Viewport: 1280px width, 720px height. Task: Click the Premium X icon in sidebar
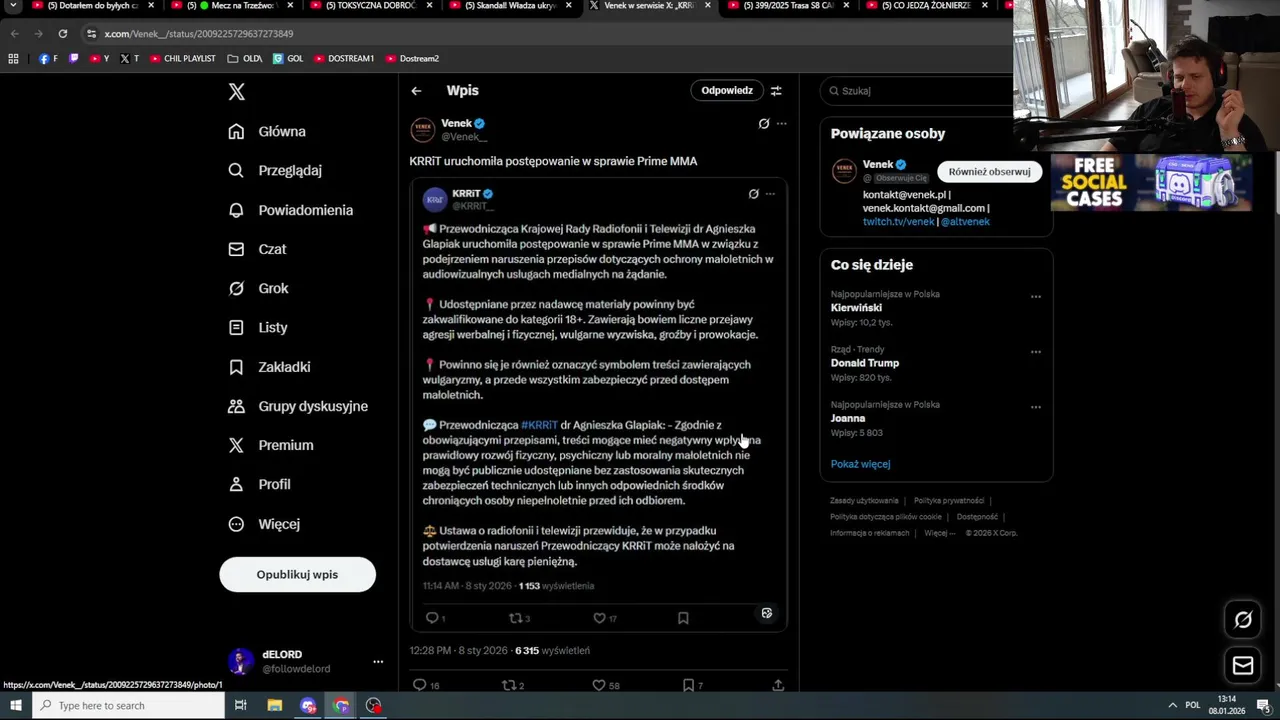coord(236,445)
